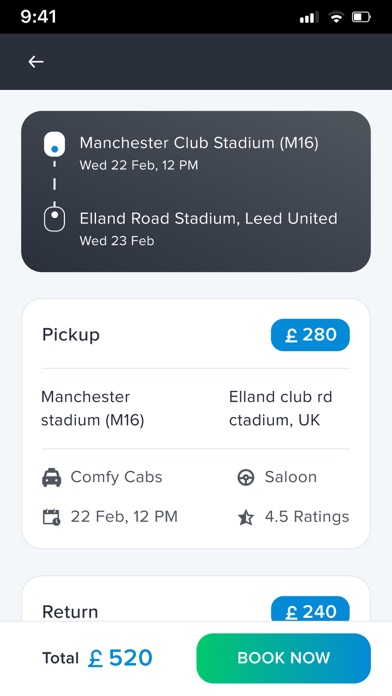Tap the half-star ratings icon
The width and height of the screenshot is (392, 696).
point(245,517)
